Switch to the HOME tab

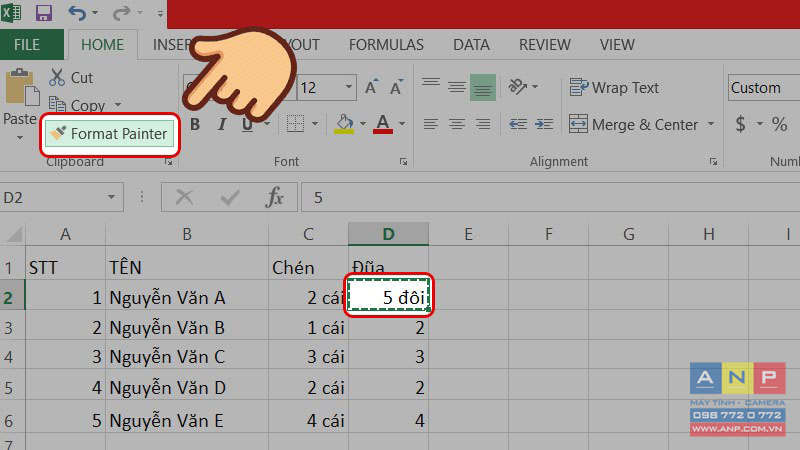pyautogui.click(x=102, y=44)
